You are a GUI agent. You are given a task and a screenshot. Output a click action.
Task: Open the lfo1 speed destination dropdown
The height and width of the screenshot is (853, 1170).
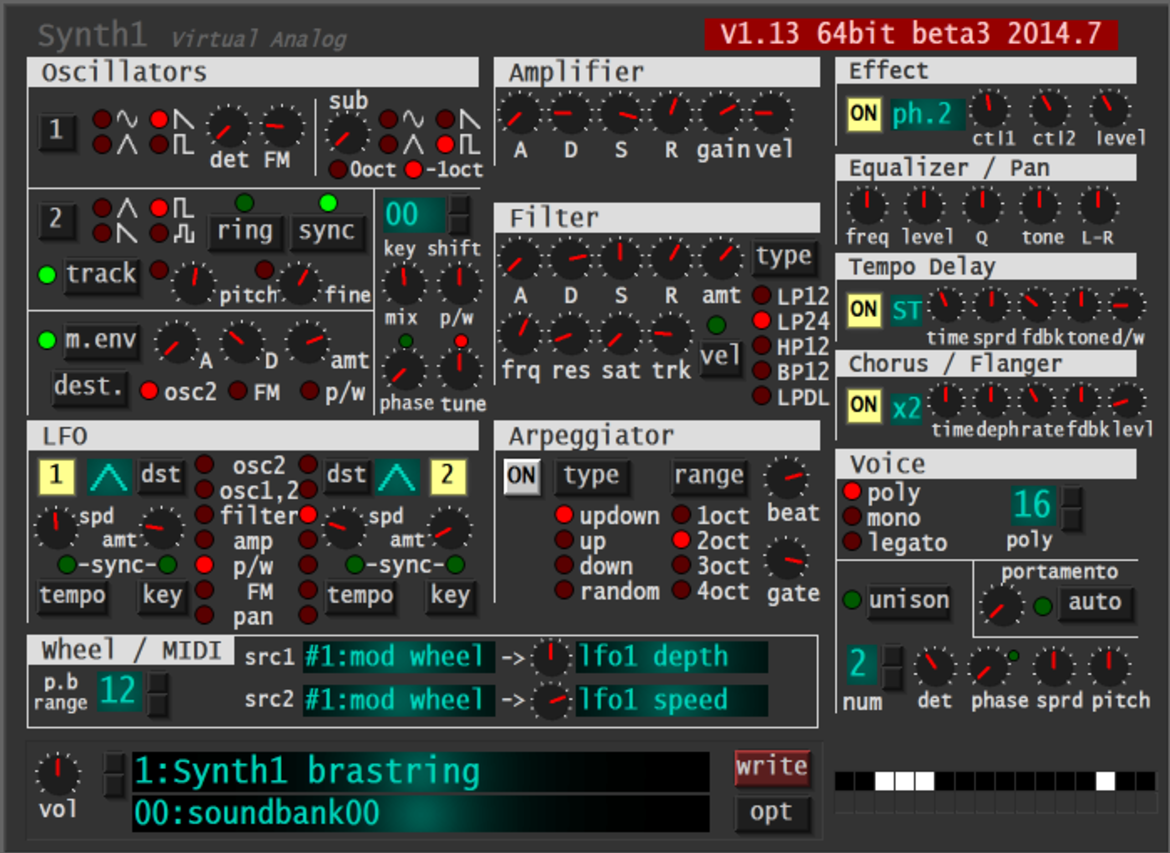click(x=672, y=700)
